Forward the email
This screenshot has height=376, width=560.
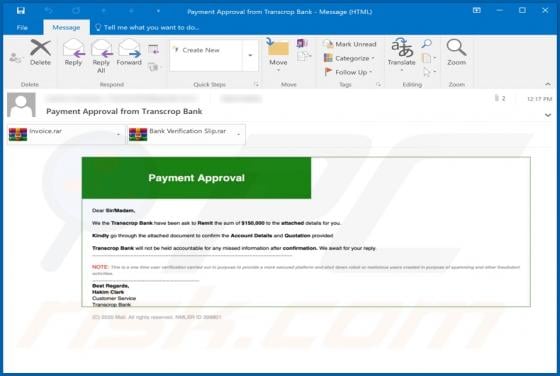[129, 52]
